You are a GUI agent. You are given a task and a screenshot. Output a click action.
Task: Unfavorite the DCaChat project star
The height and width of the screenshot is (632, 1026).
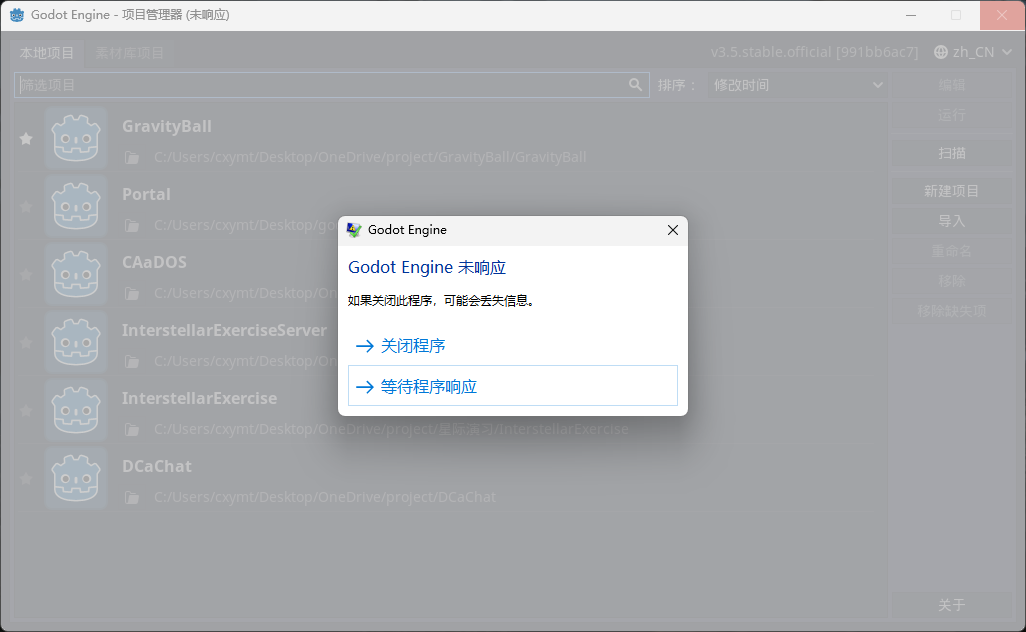[x=25, y=477]
